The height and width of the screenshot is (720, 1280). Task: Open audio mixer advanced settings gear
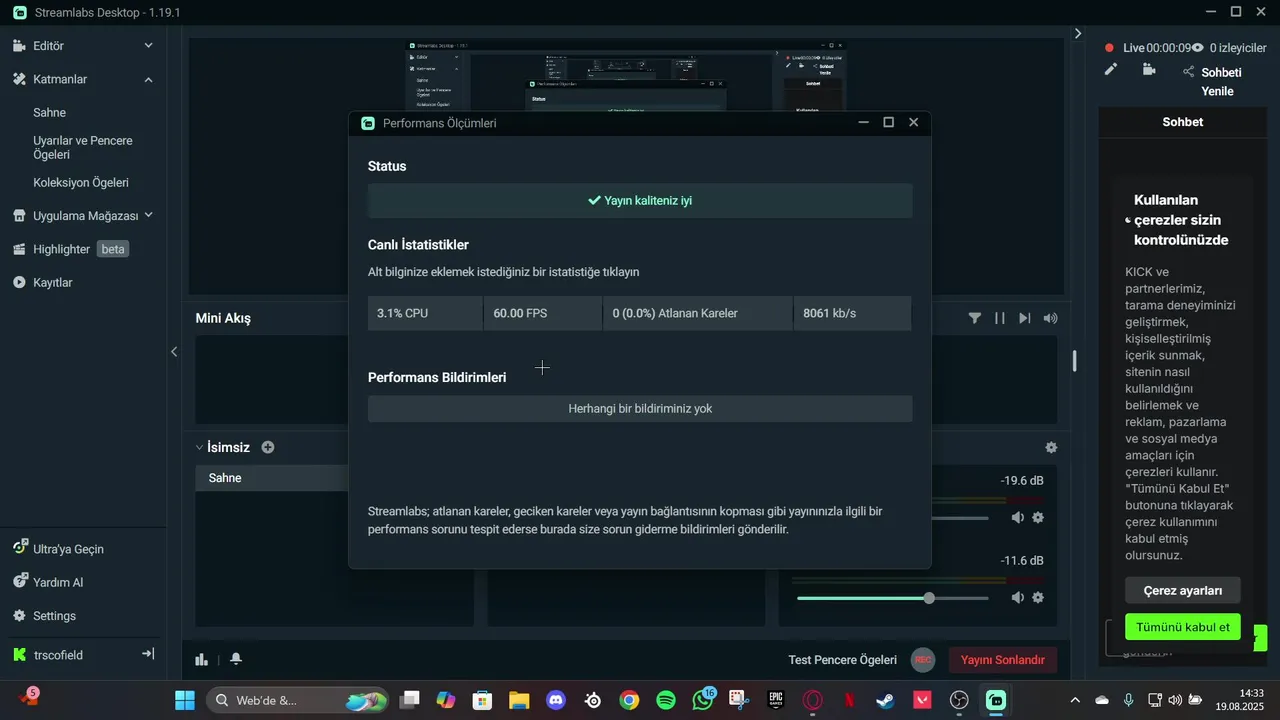click(1051, 448)
